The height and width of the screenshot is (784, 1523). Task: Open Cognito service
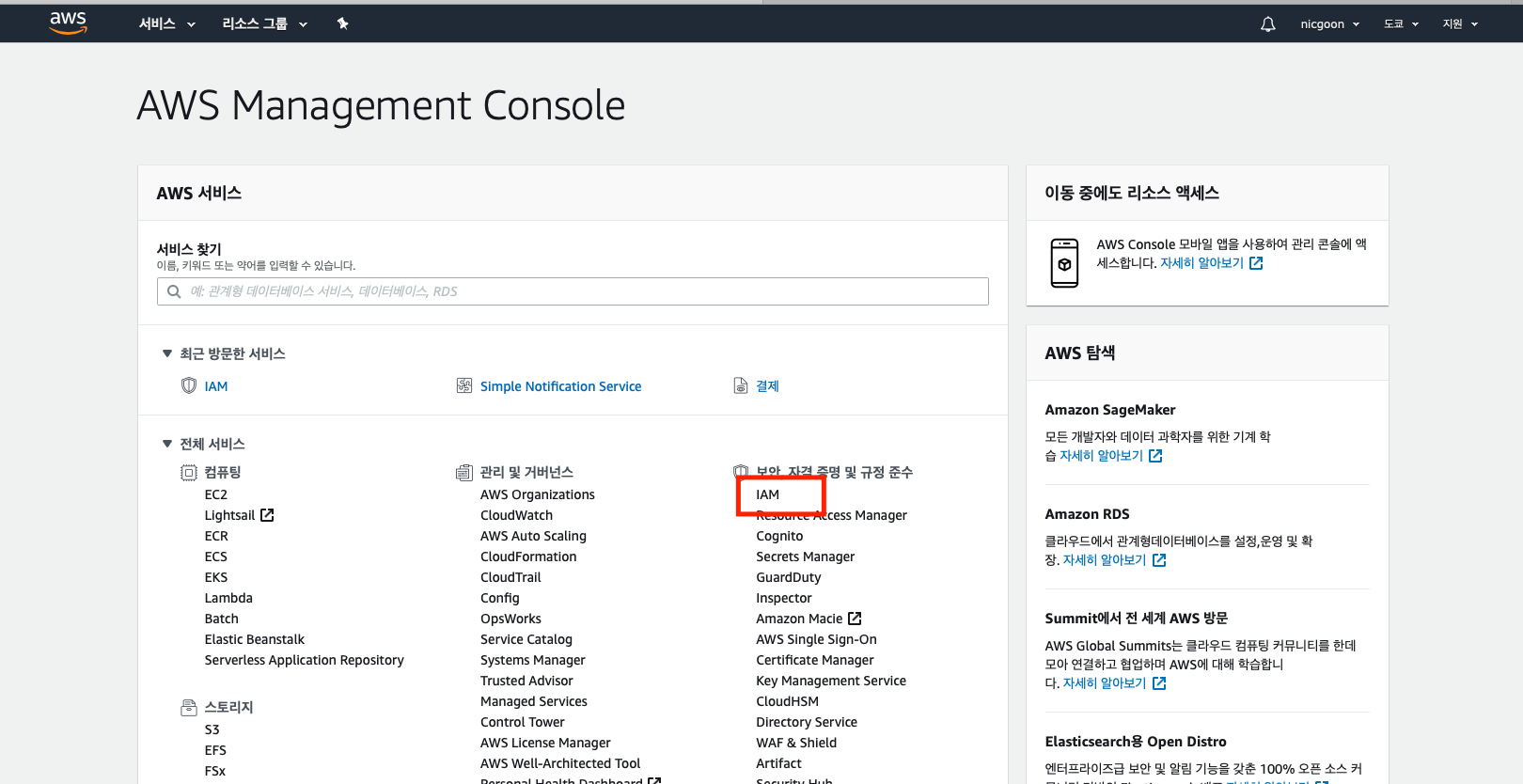click(x=779, y=536)
